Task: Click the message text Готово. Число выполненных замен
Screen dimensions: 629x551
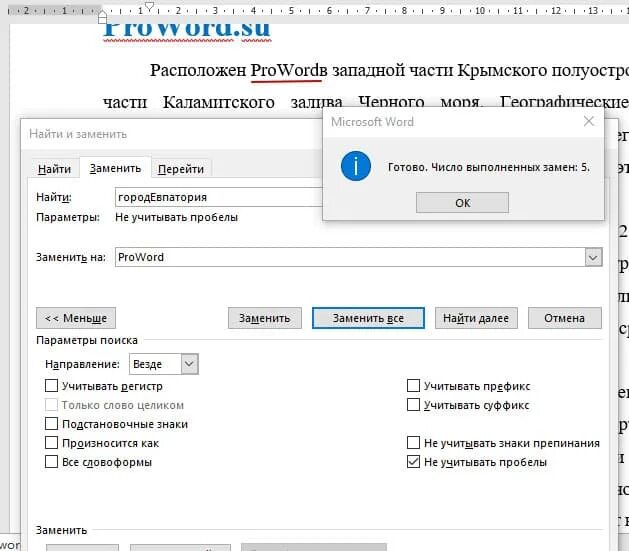Action: [x=489, y=167]
